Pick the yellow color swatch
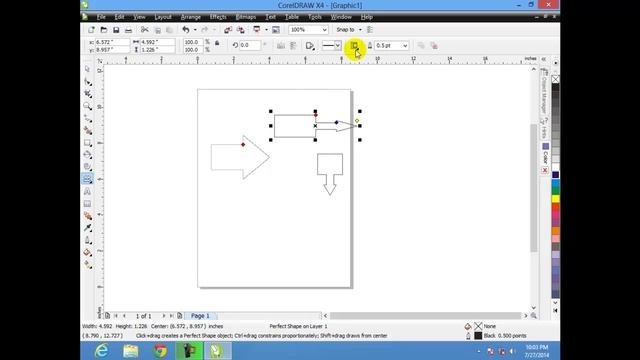Image resolution: width=640 pixels, height=360 pixels. 555,199
